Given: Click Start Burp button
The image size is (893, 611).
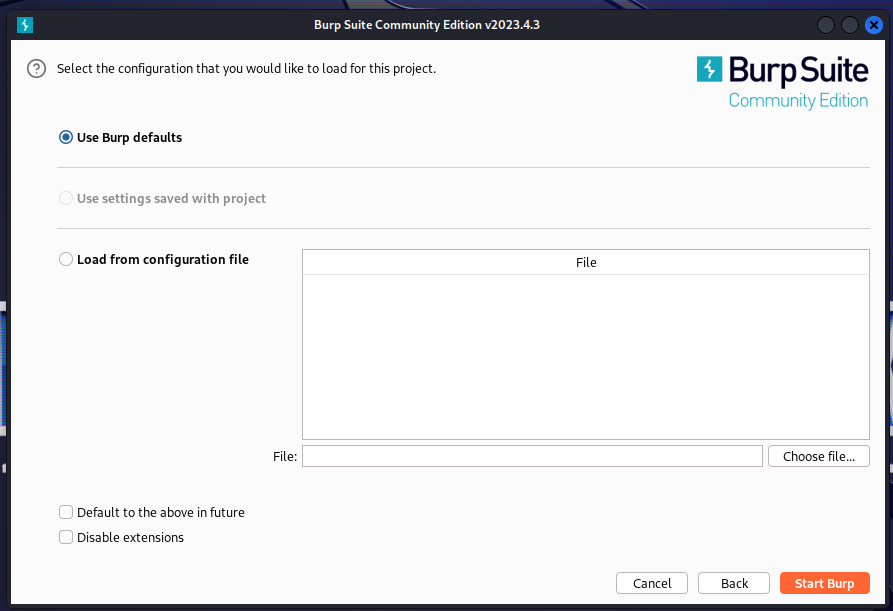Looking at the screenshot, I should pyautogui.click(x=824, y=583).
